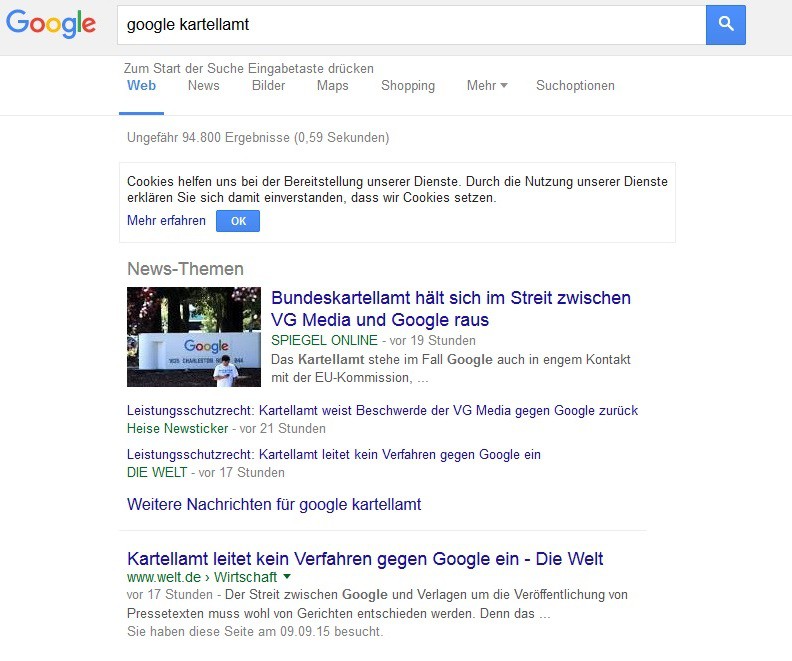
Task: Click the SPIEGEL ONLINE source label
Action: (324, 340)
